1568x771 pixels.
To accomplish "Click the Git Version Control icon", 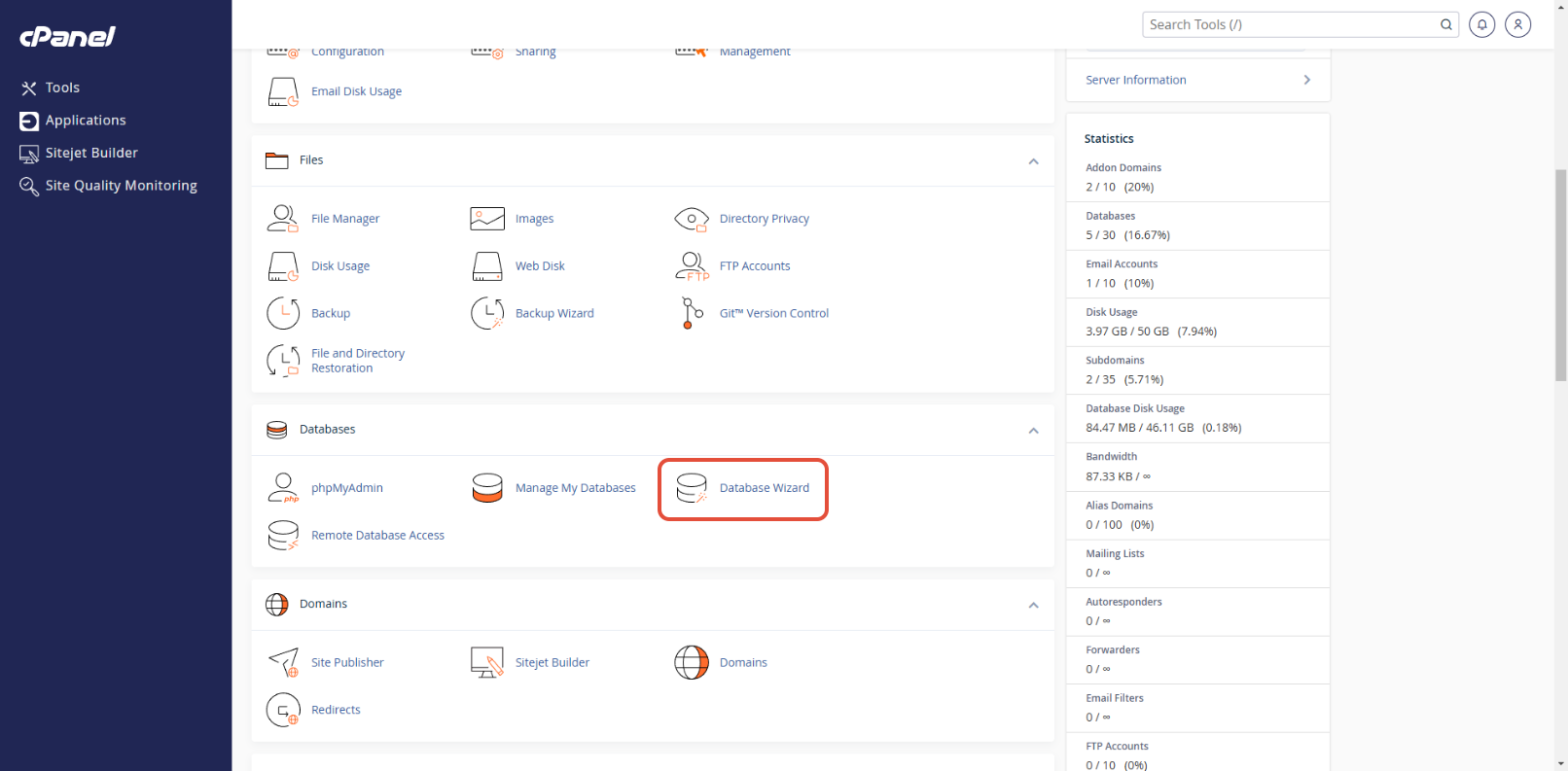I will click(692, 313).
